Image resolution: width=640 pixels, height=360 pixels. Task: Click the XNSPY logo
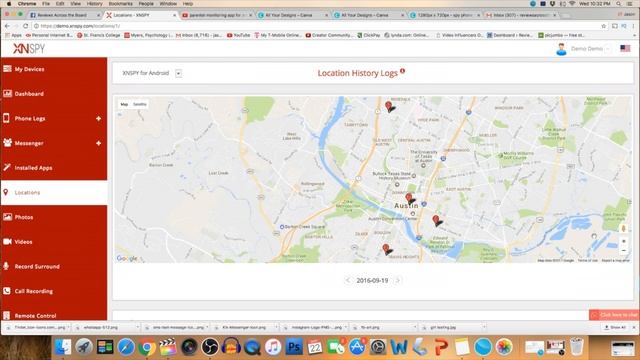click(x=29, y=49)
